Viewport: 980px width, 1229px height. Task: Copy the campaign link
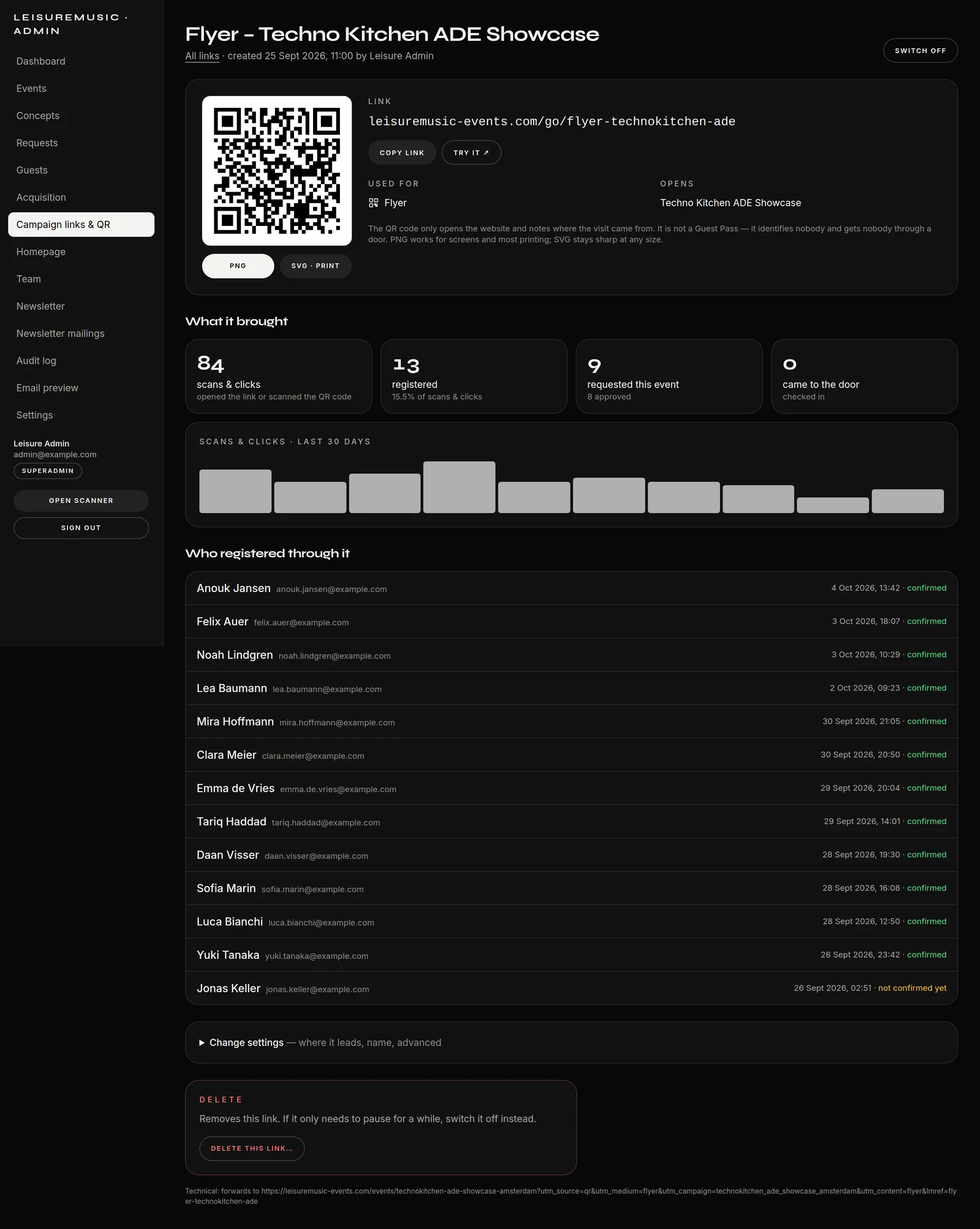(x=402, y=152)
